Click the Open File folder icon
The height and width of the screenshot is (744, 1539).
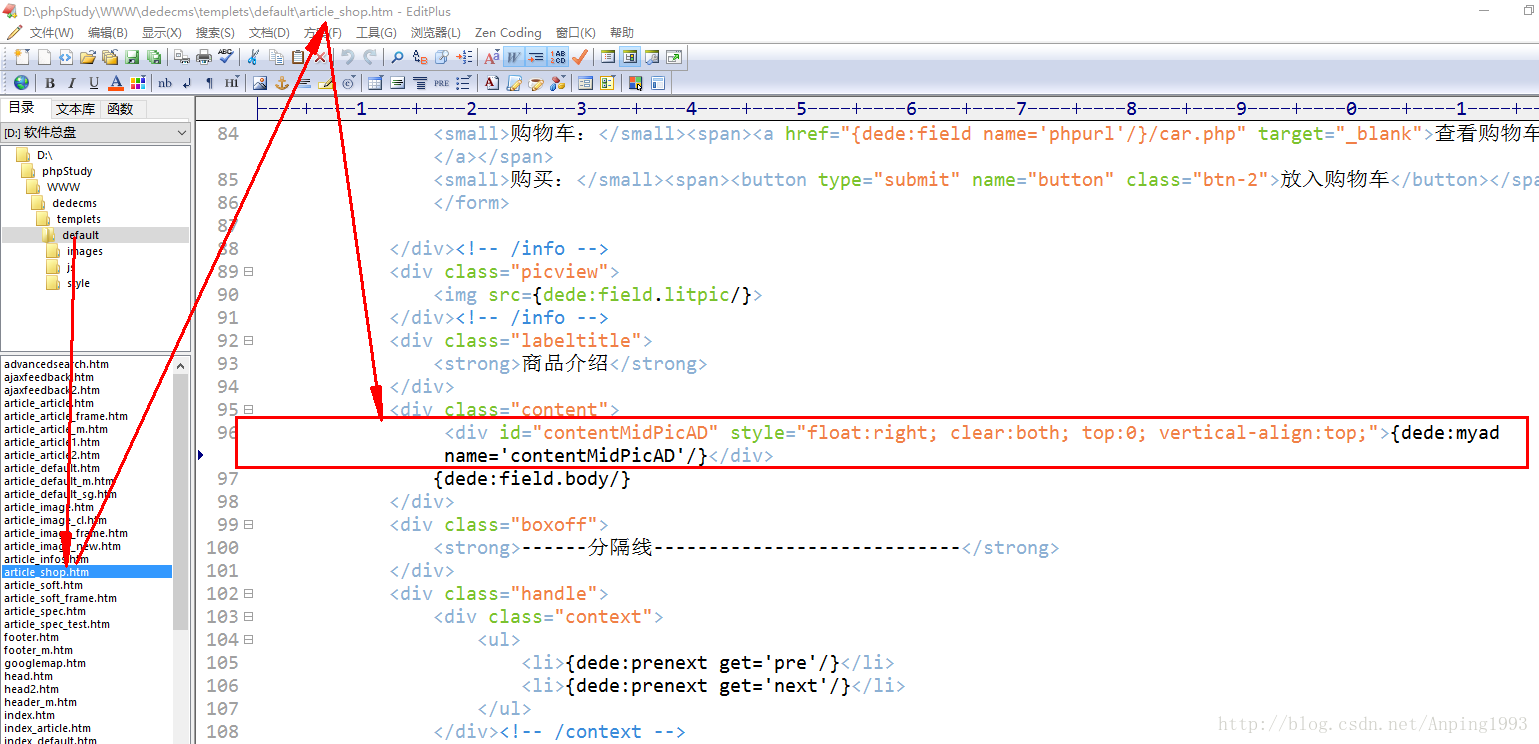coord(88,57)
